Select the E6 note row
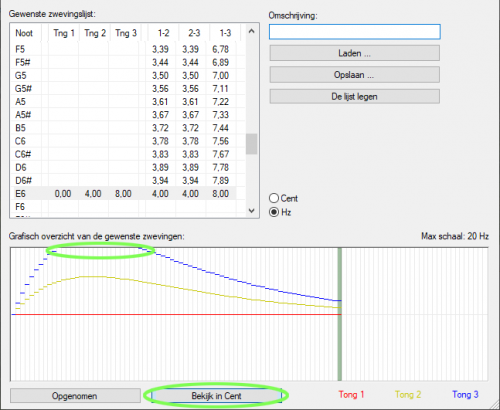This screenshot has width=500, height=410. (128, 193)
